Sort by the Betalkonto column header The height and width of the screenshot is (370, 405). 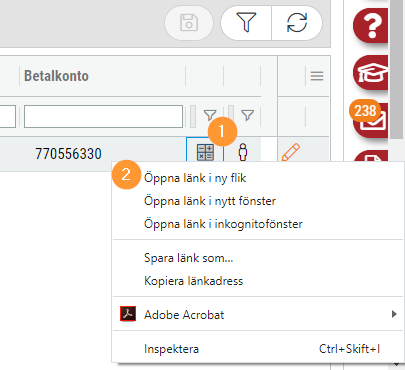56,76
